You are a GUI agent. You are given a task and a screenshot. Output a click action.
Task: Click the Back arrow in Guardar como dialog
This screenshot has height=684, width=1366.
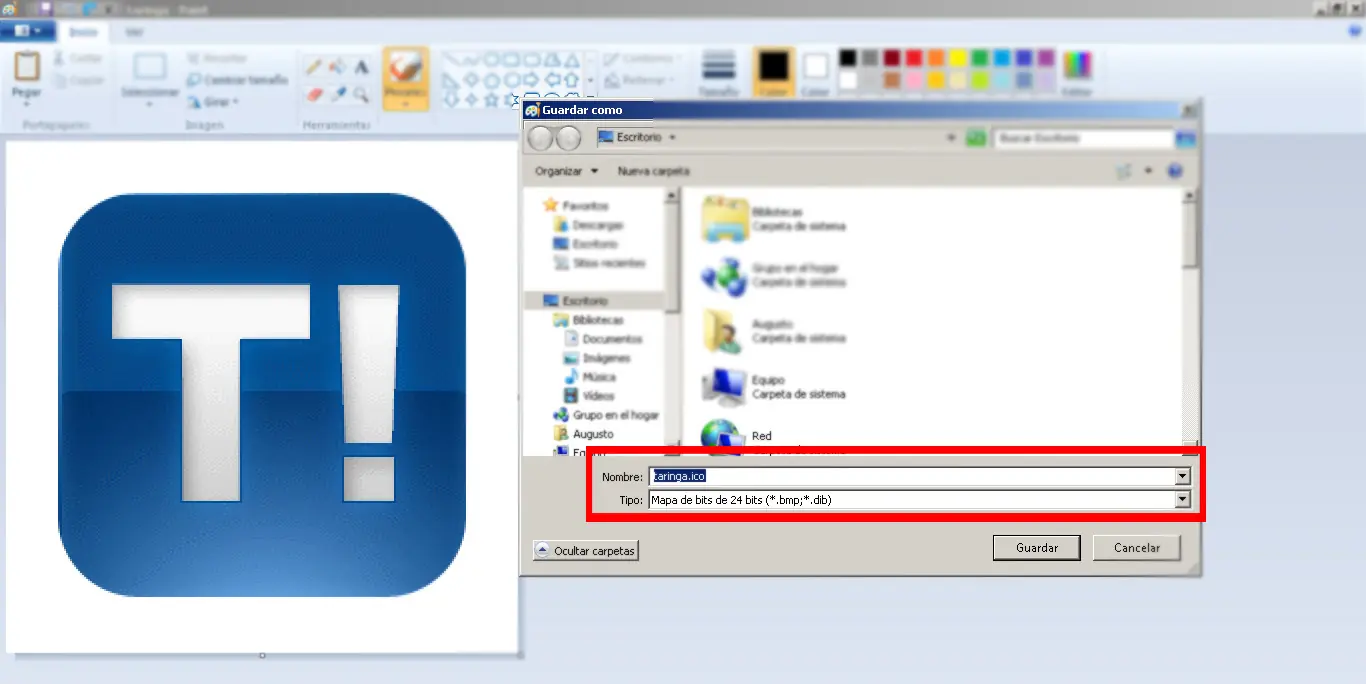click(x=540, y=138)
